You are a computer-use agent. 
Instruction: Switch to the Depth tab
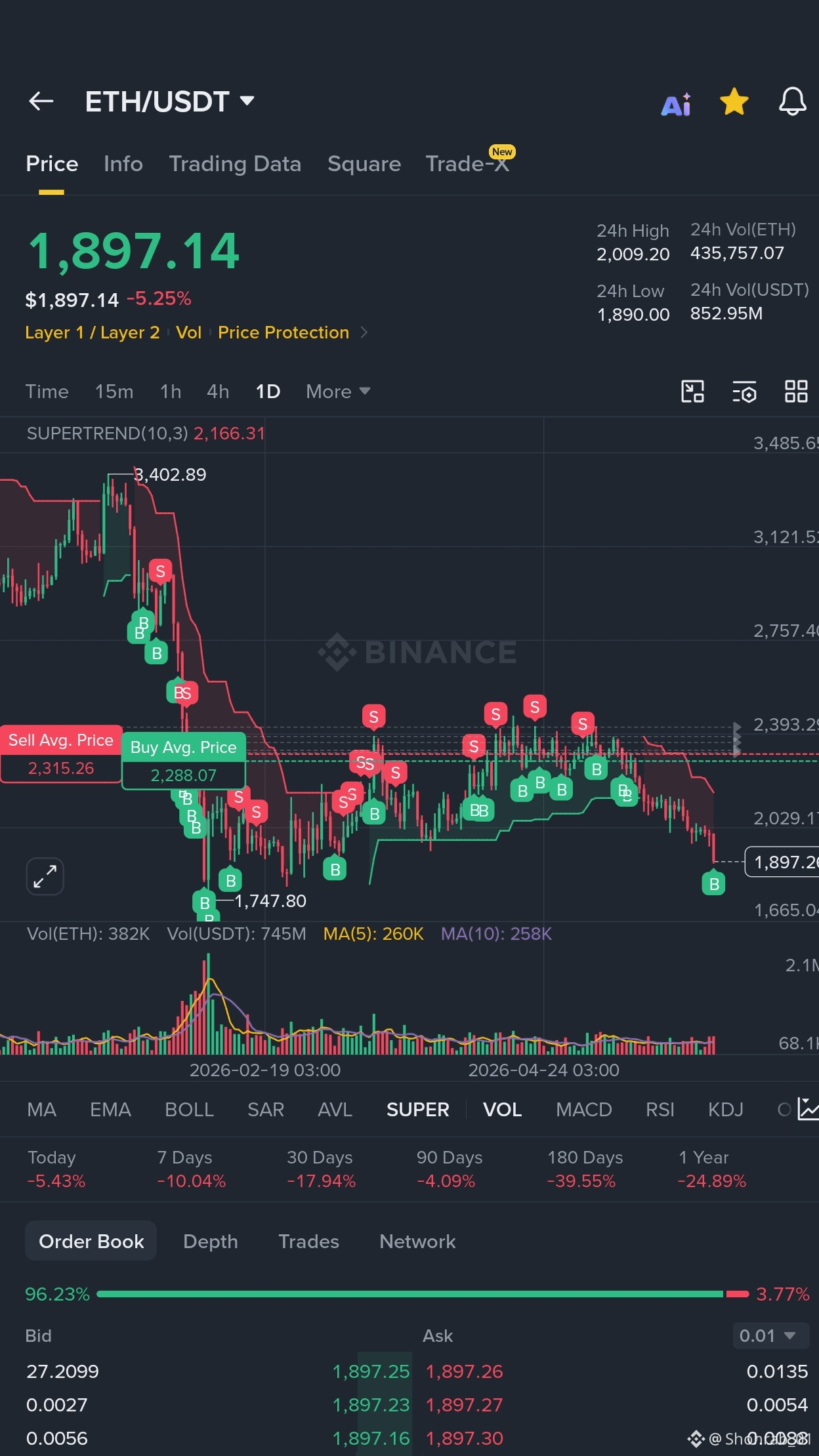click(211, 1242)
